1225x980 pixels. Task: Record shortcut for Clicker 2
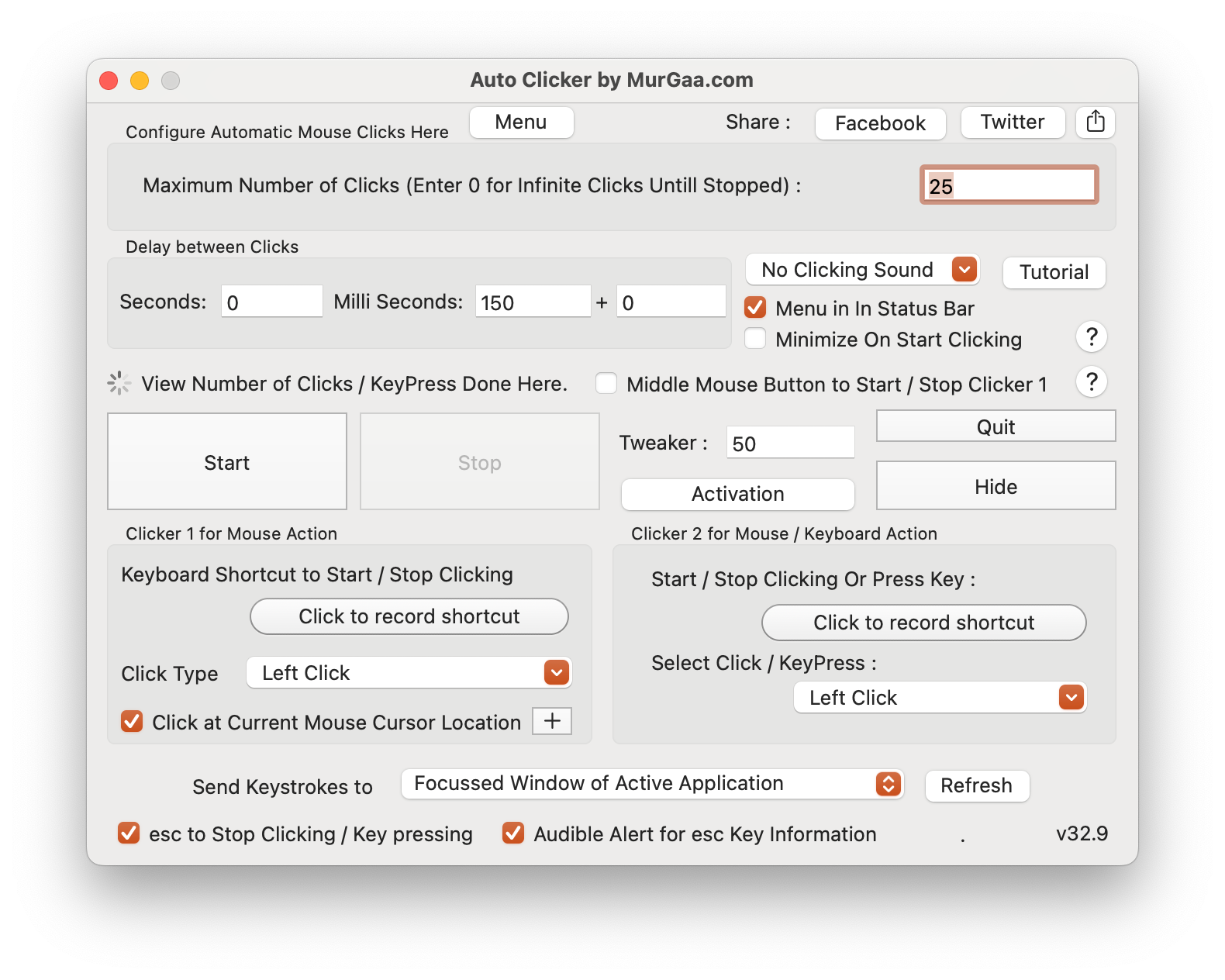pos(924,623)
